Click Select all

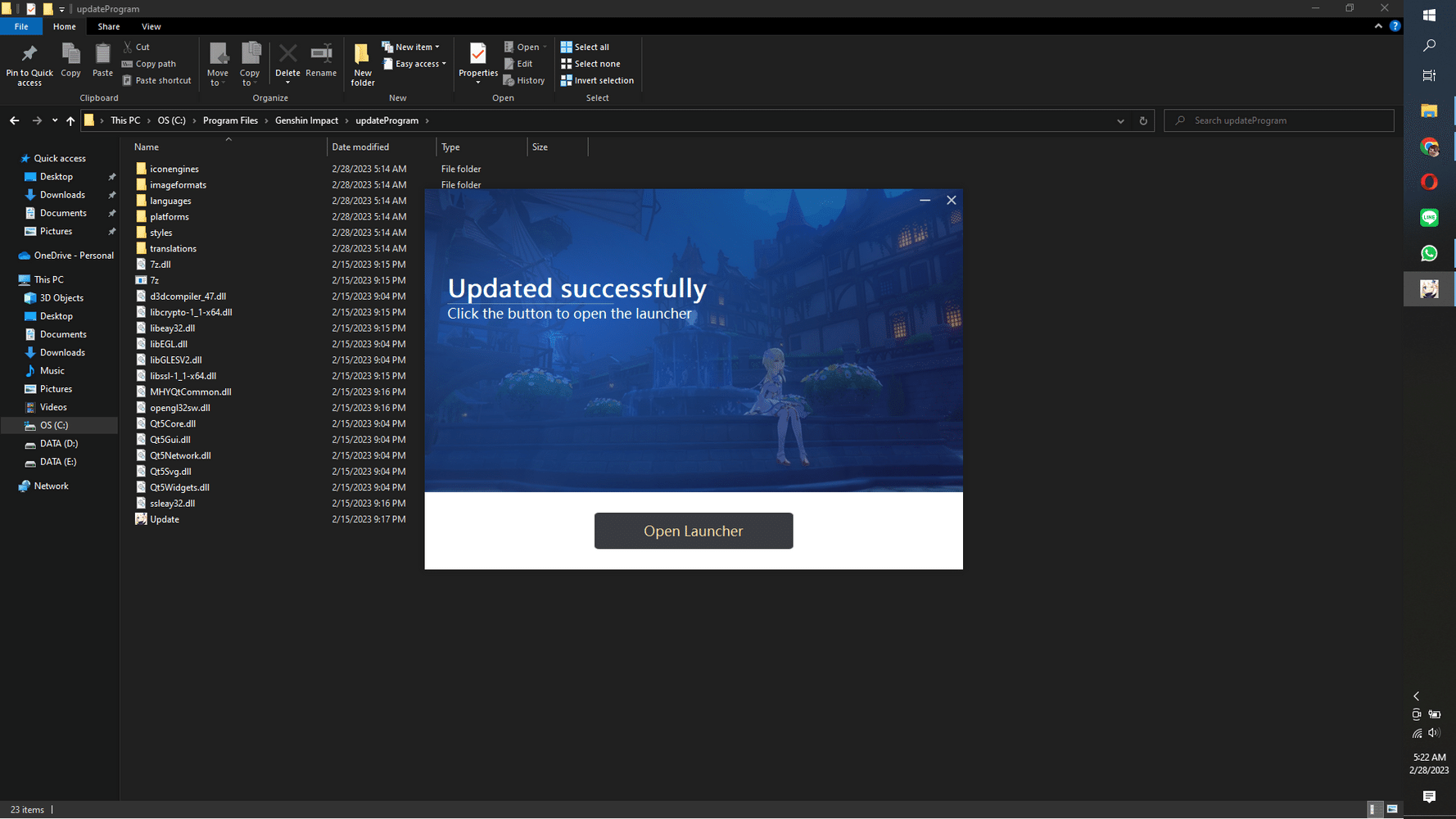(585, 47)
